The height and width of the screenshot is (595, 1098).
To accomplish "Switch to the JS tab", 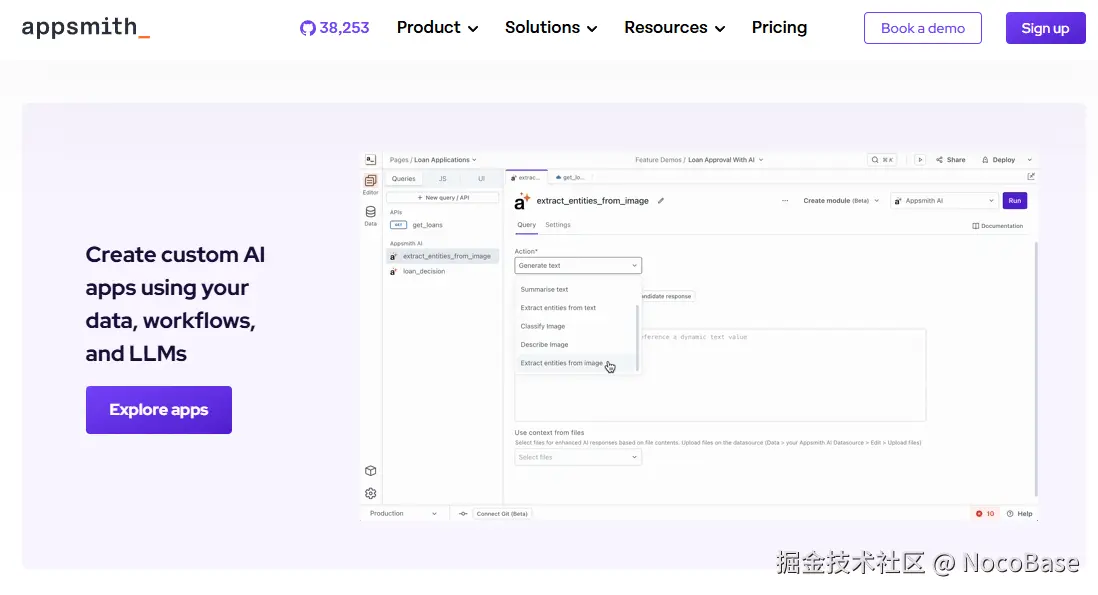I will point(442,178).
